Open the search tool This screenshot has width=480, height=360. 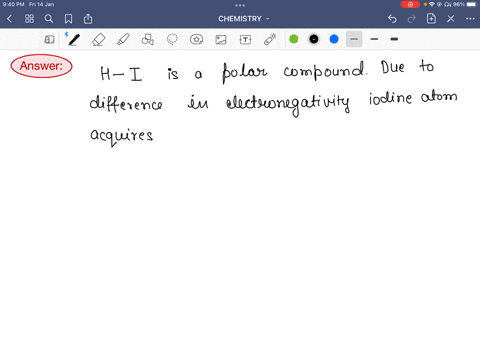[x=49, y=19]
